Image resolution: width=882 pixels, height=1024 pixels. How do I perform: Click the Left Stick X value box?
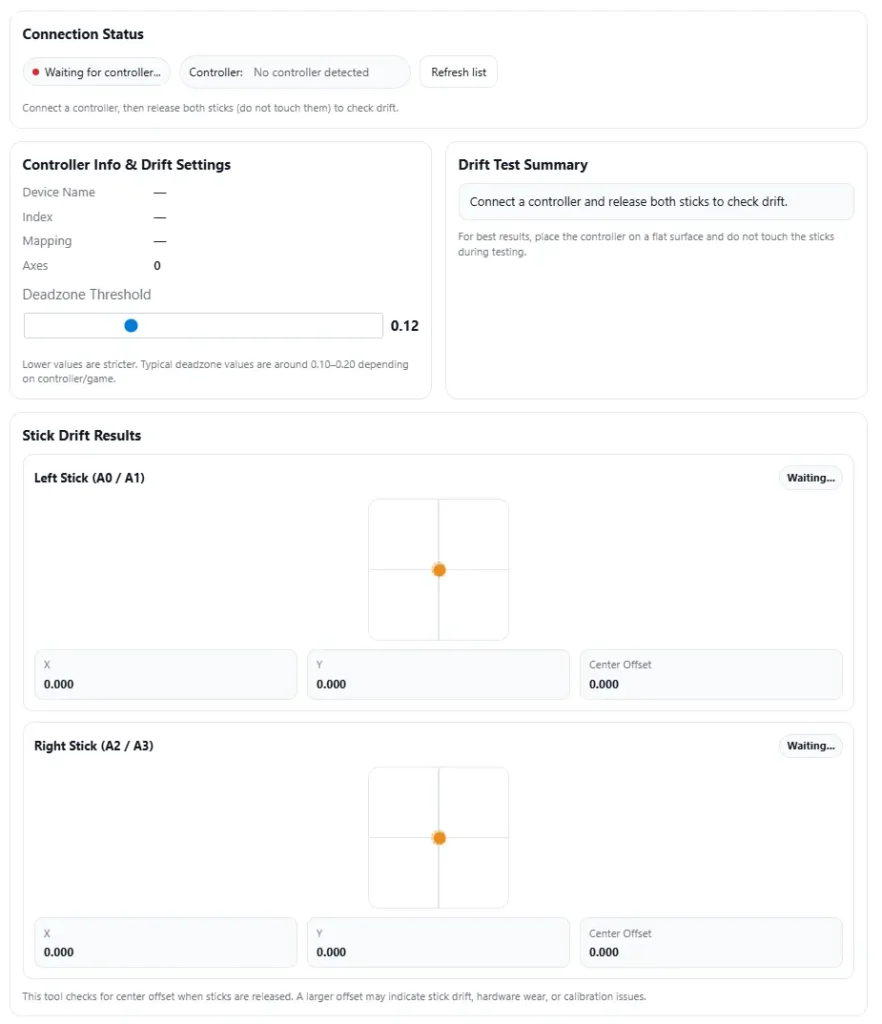coord(166,675)
